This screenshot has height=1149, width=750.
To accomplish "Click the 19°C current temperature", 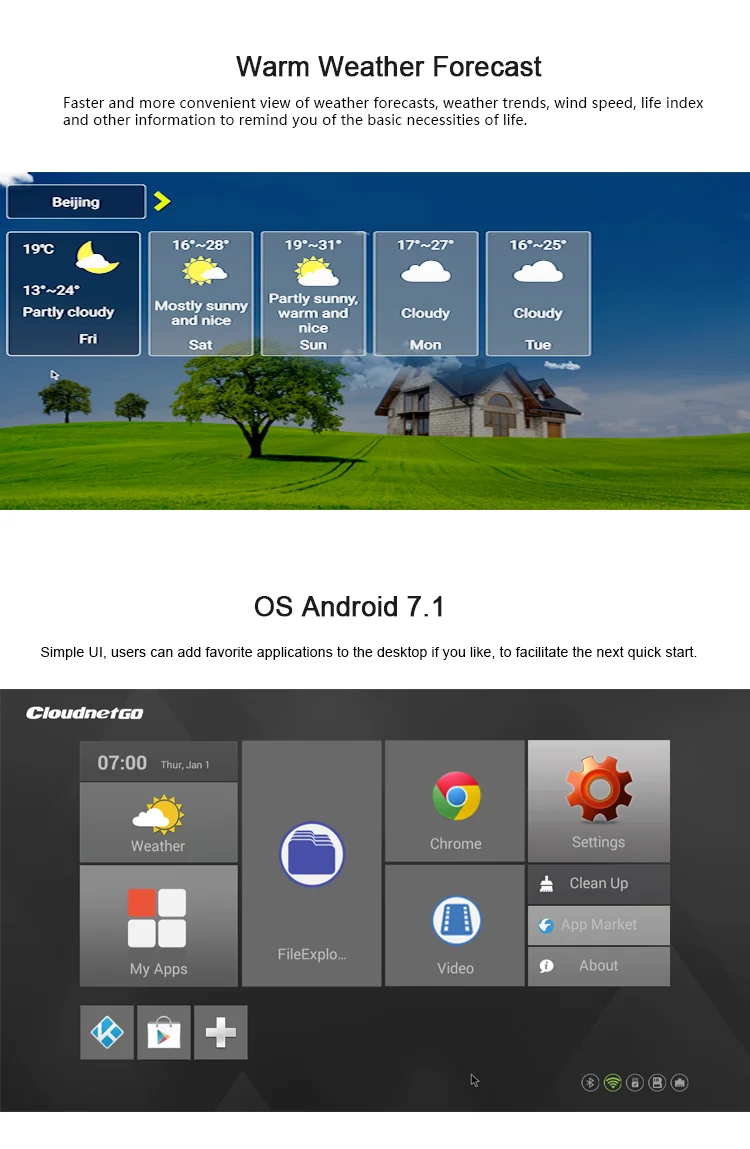I will coord(38,249).
